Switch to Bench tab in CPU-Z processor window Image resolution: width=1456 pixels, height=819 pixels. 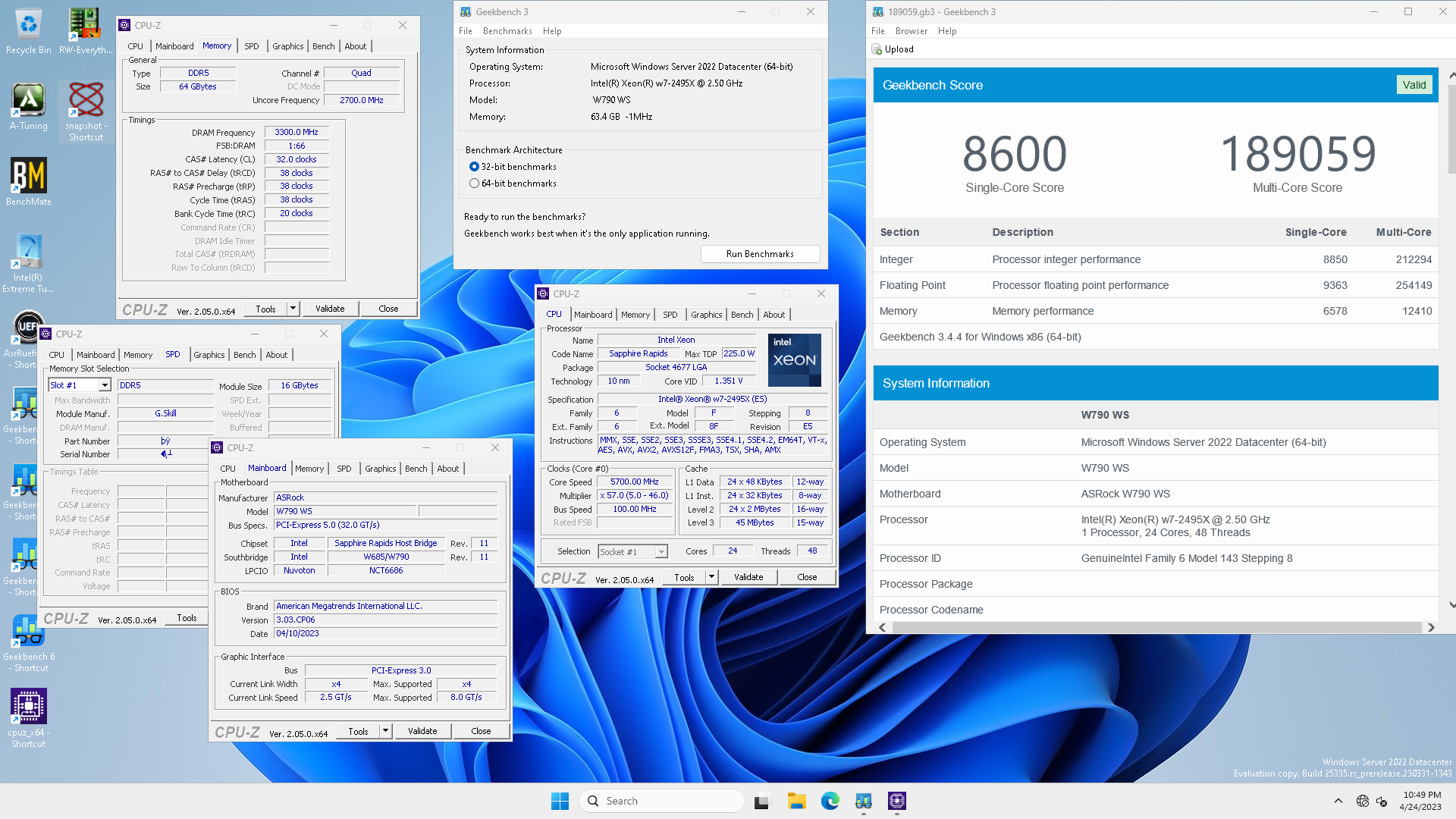742,315
